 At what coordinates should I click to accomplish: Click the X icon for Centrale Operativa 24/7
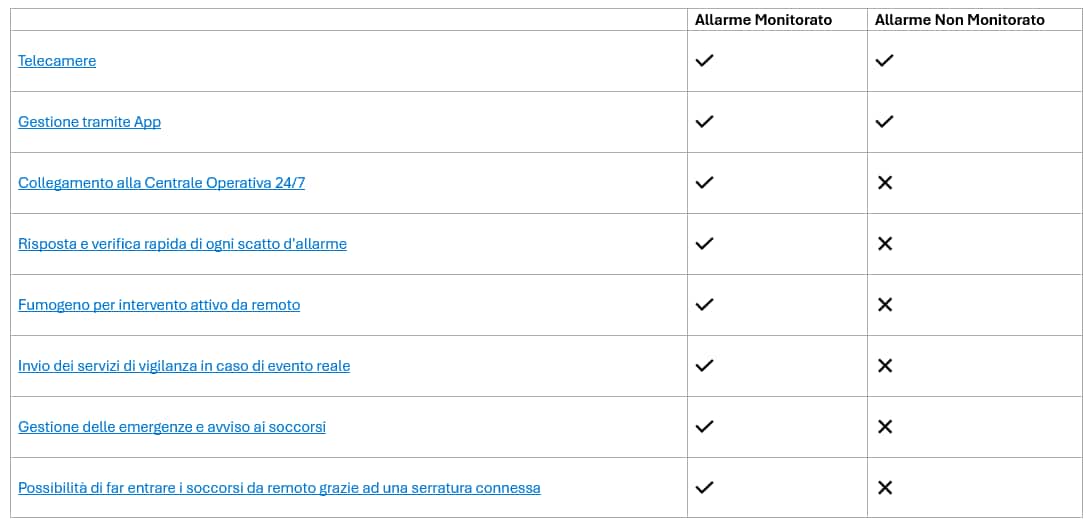[884, 183]
